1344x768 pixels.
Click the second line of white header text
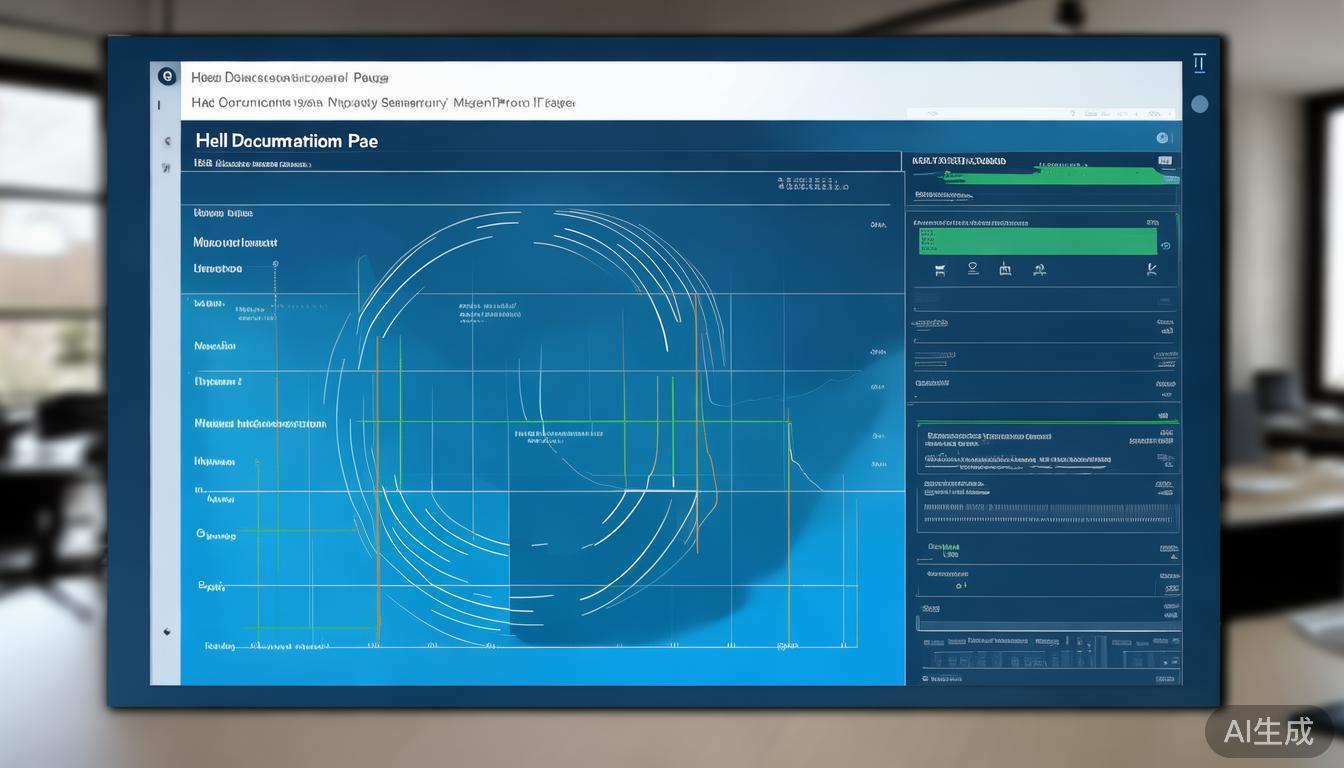pos(382,102)
